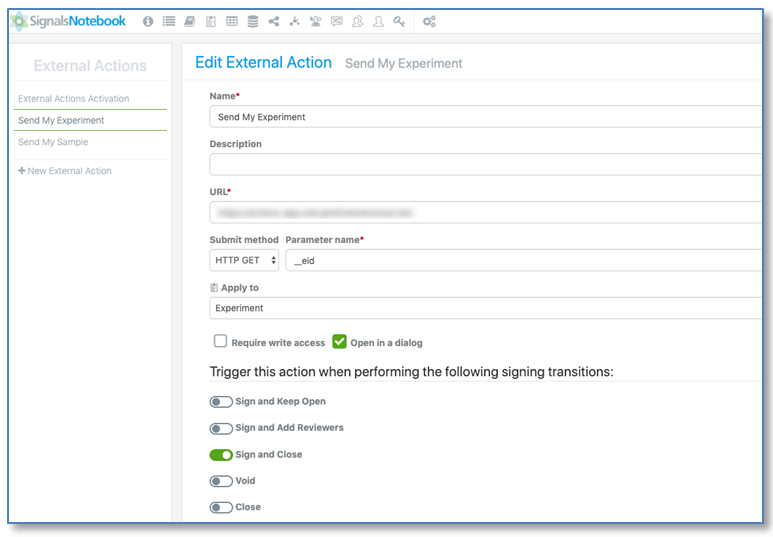Click the database stack icon
This screenshot has height=537, width=773.
253,21
